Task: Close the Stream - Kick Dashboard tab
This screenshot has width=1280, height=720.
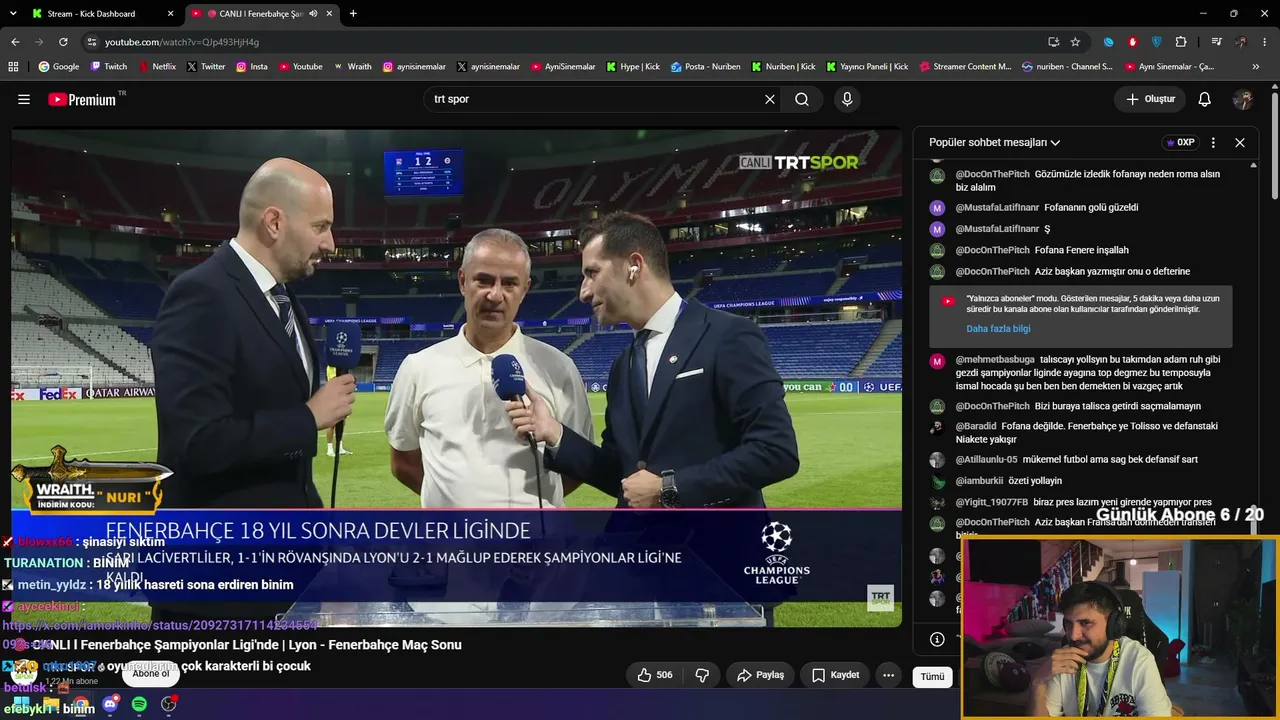Action: click(171, 14)
